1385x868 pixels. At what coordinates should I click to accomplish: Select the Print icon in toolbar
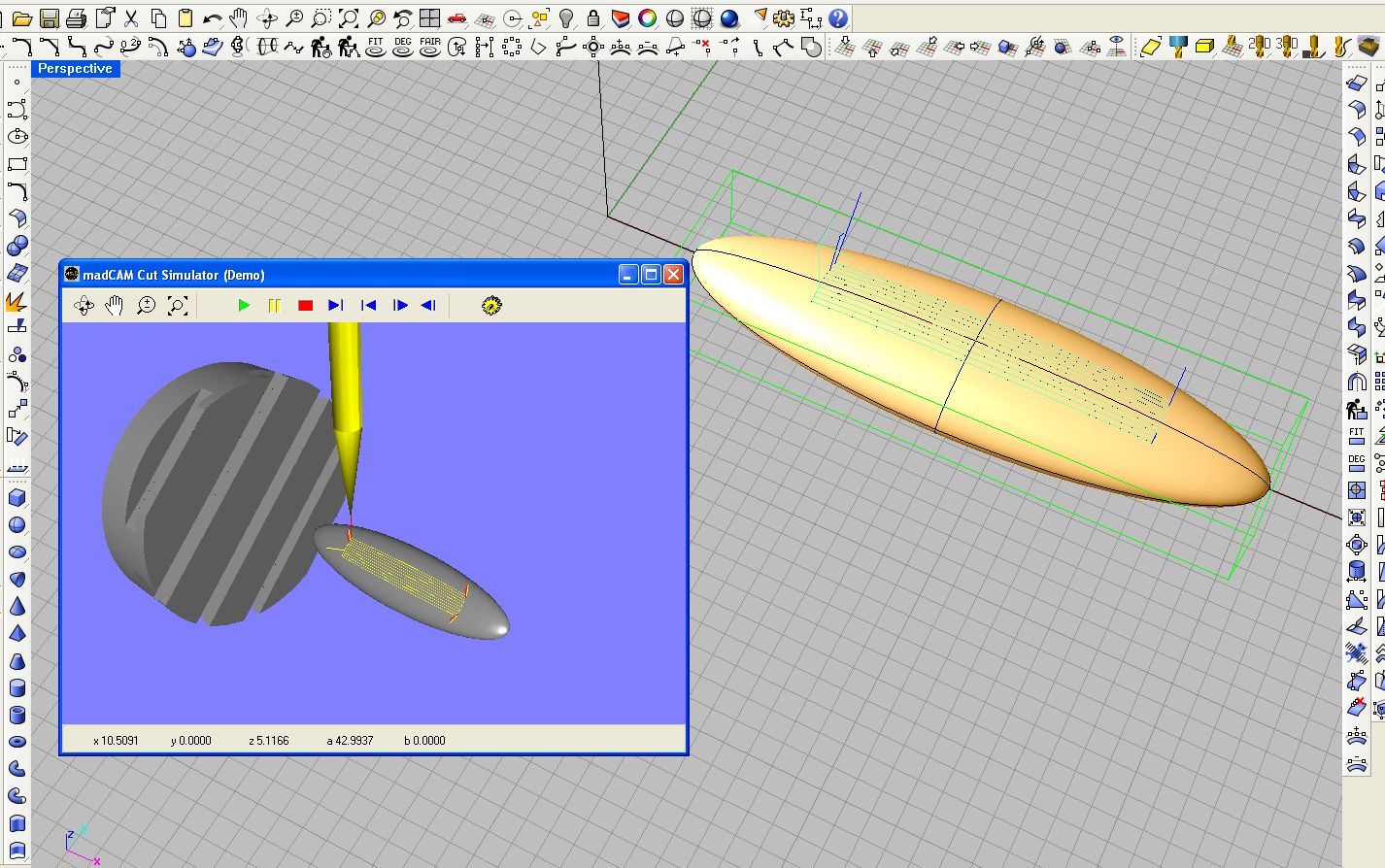pyautogui.click(x=76, y=18)
